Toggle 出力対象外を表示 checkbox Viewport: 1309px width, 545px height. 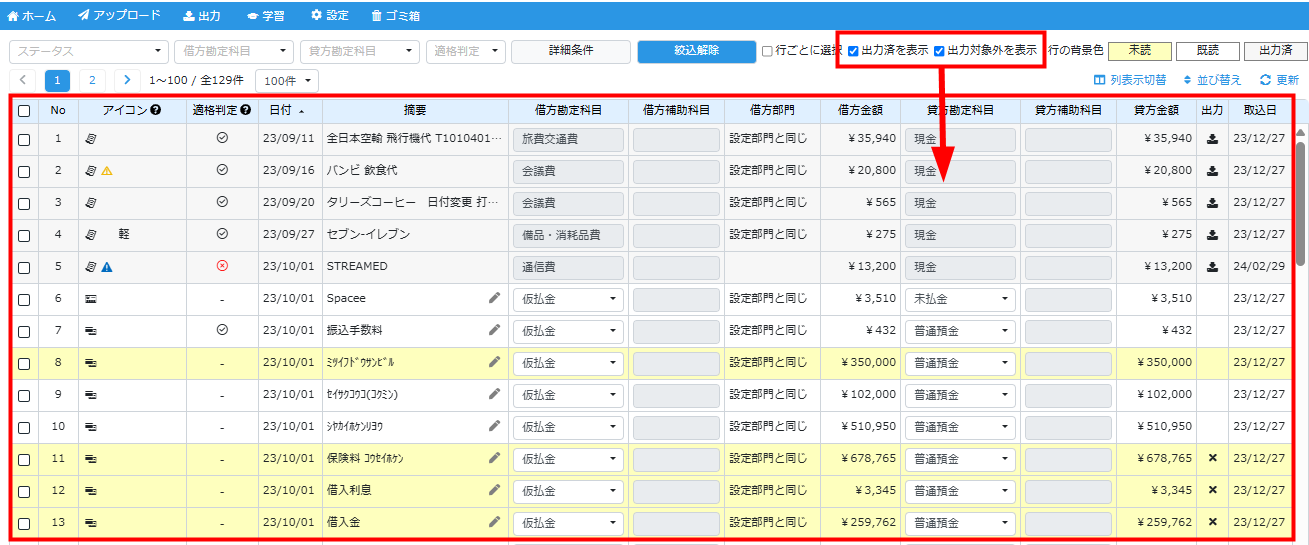tap(939, 51)
